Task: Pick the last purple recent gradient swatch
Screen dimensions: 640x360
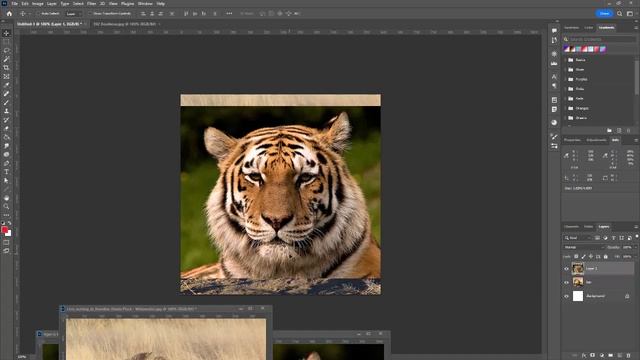Action: point(603,49)
